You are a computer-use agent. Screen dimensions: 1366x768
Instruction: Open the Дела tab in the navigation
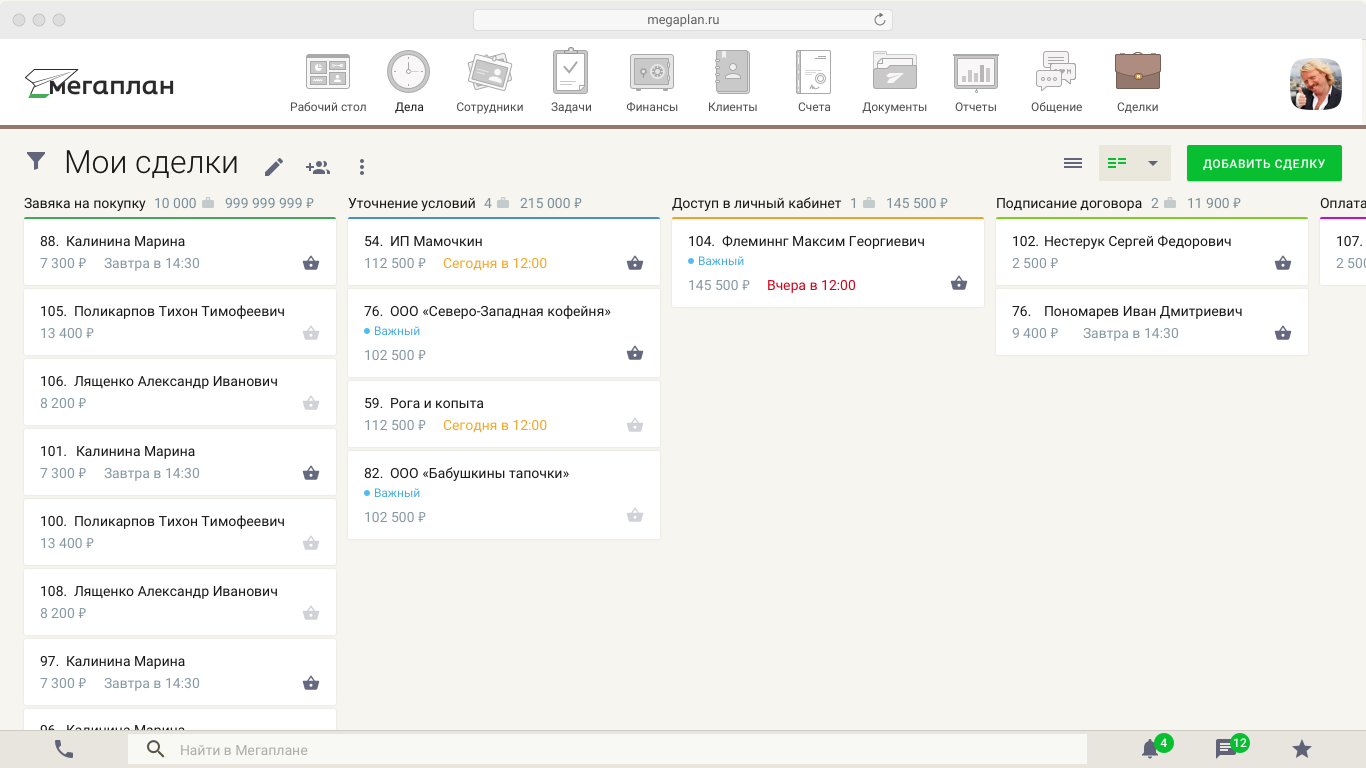(408, 80)
